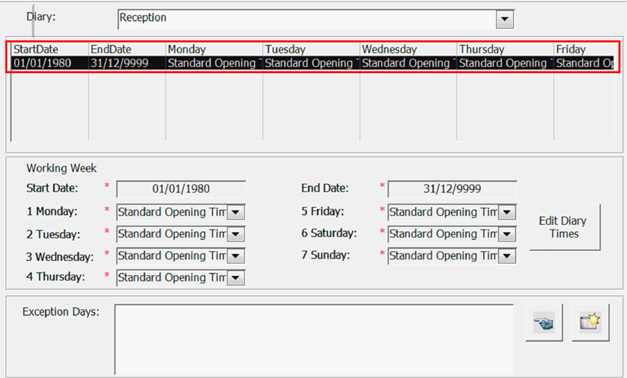Click the Edit Diary Times button
The width and height of the screenshot is (627, 378).
pos(564,227)
